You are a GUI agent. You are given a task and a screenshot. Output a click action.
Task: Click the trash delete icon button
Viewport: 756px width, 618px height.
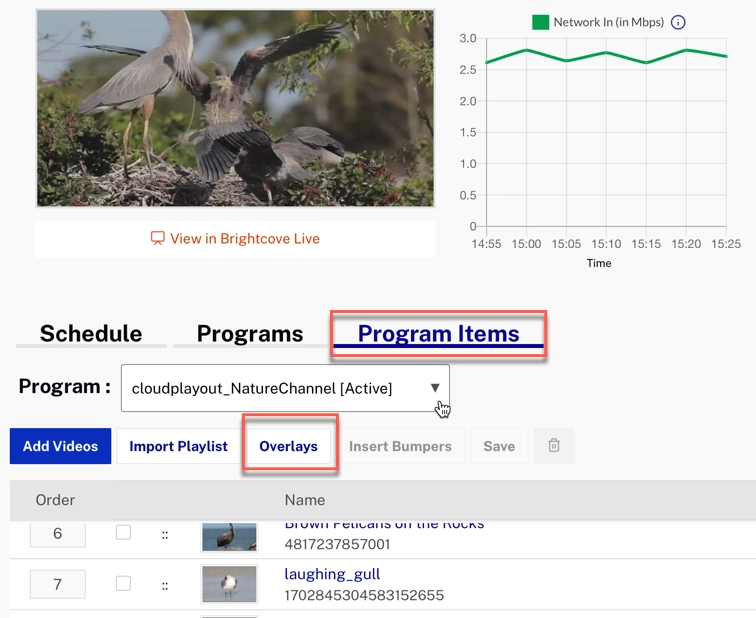554,446
